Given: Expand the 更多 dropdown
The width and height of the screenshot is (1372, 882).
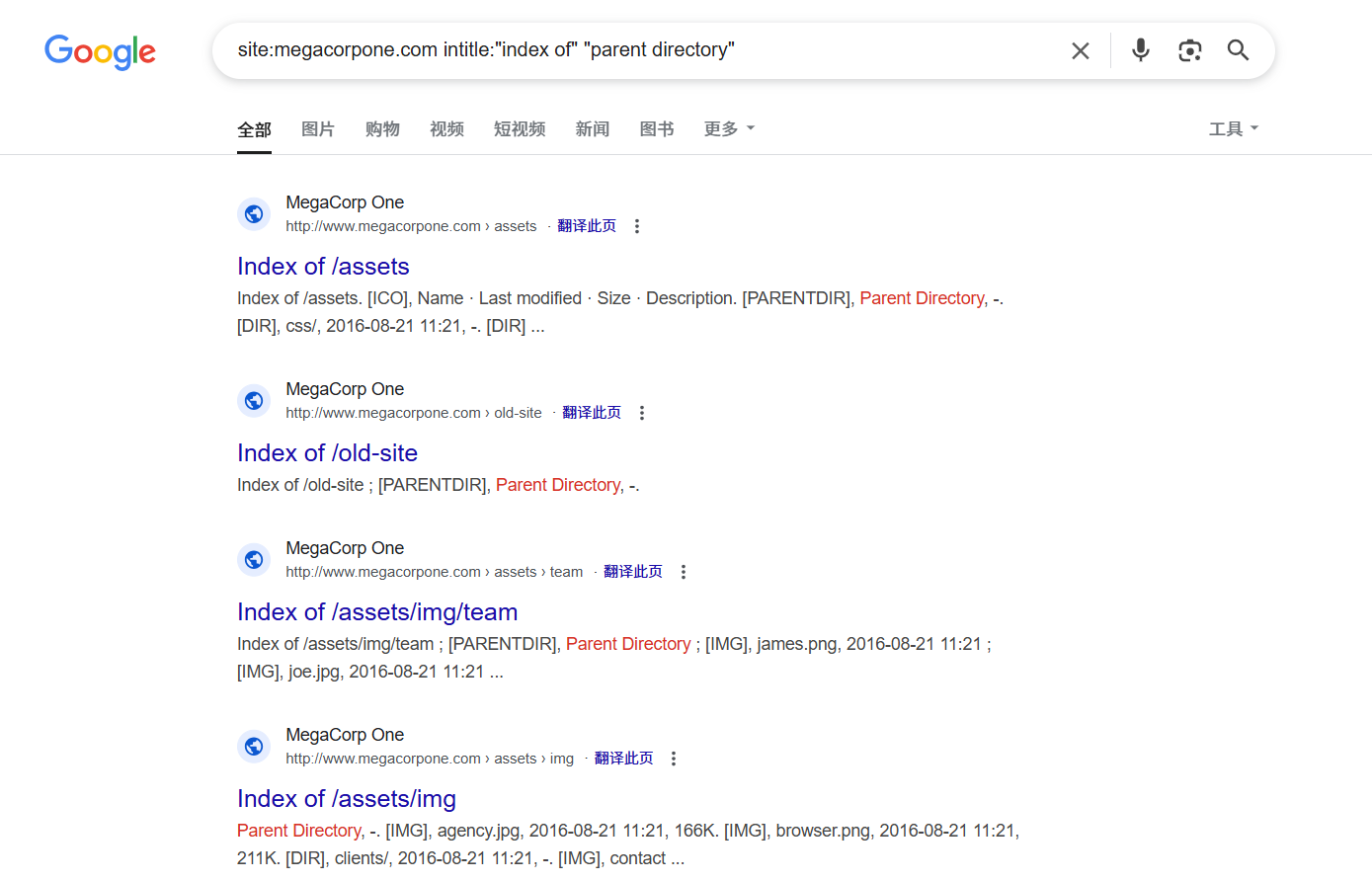Looking at the screenshot, I should [729, 129].
